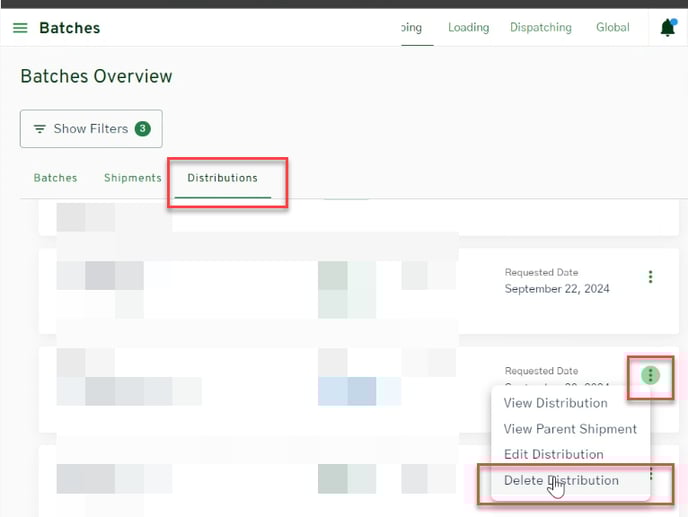Open the notifications bell
688x517 pixels.
pyautogui.click(x=668, y=28)
